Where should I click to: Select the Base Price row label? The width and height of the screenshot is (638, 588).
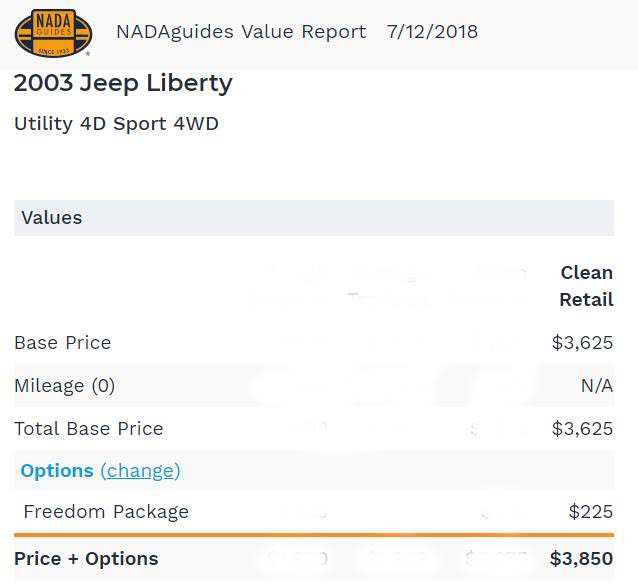62,342
